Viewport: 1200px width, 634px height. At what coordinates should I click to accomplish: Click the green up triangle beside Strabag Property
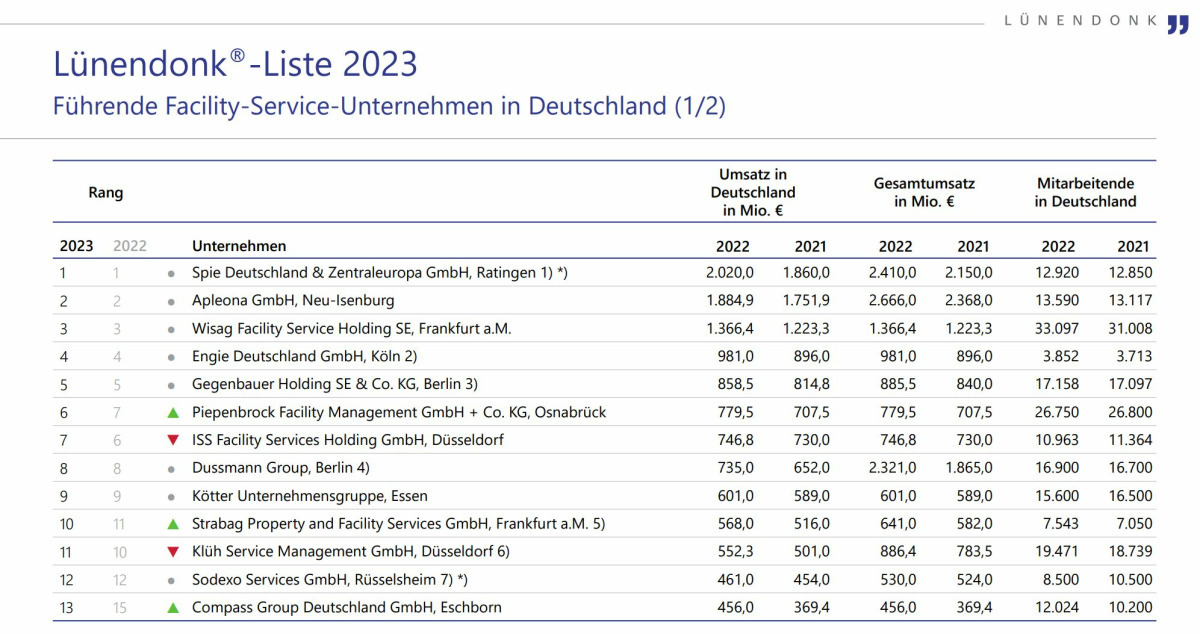[x=172, y=523]
